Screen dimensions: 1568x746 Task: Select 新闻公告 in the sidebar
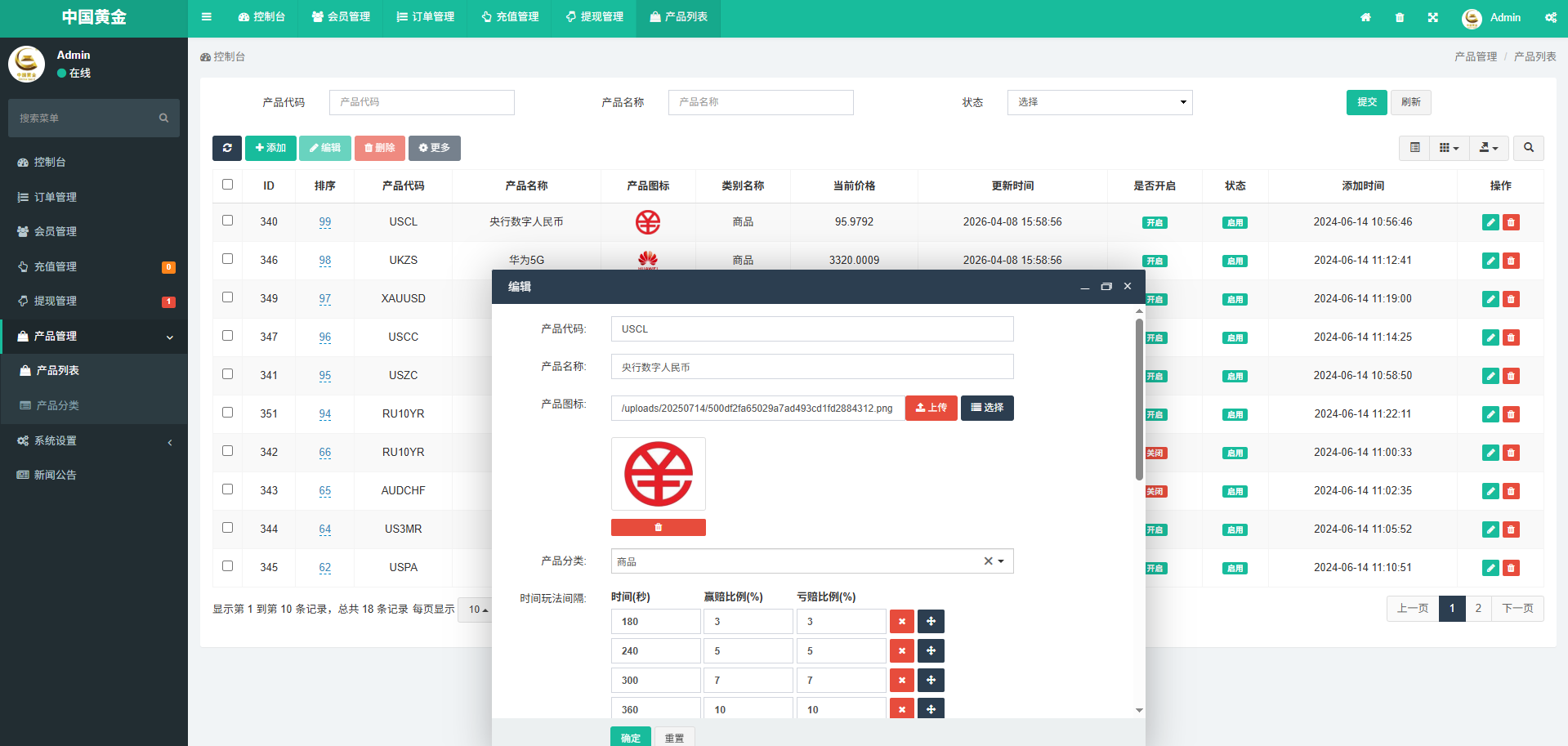[55, 476]
